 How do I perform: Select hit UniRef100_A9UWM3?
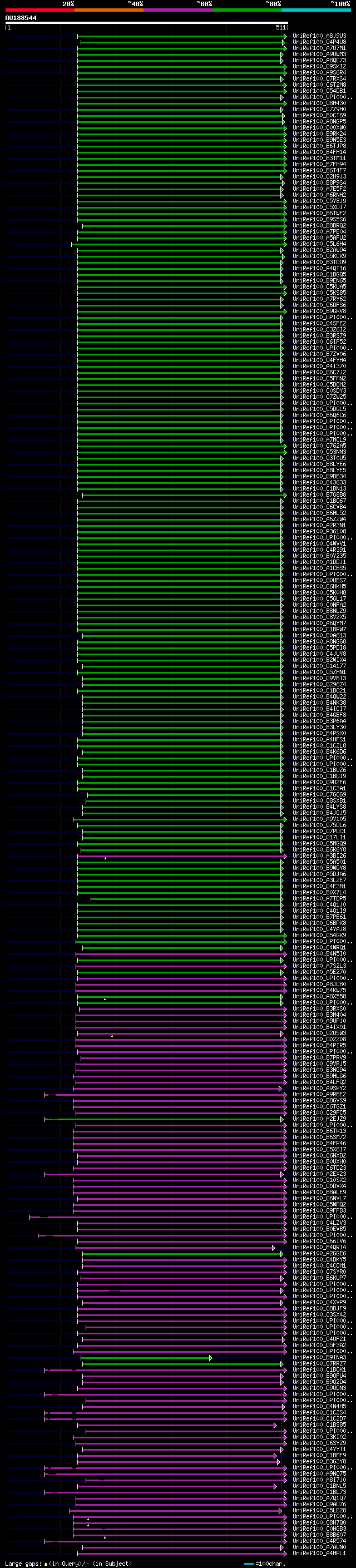[x=319, y=54]
